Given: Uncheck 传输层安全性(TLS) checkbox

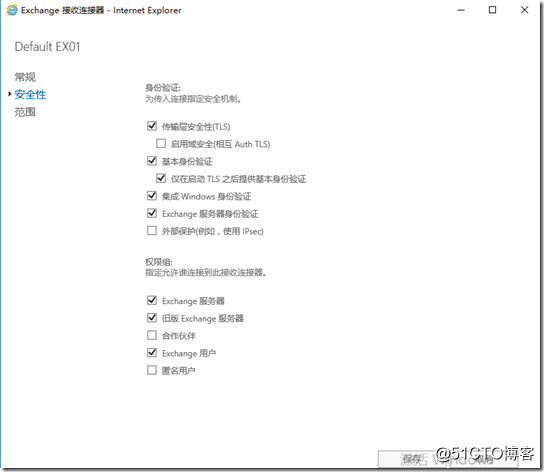Looking at the screenshot, I should [x=152, y=126].
